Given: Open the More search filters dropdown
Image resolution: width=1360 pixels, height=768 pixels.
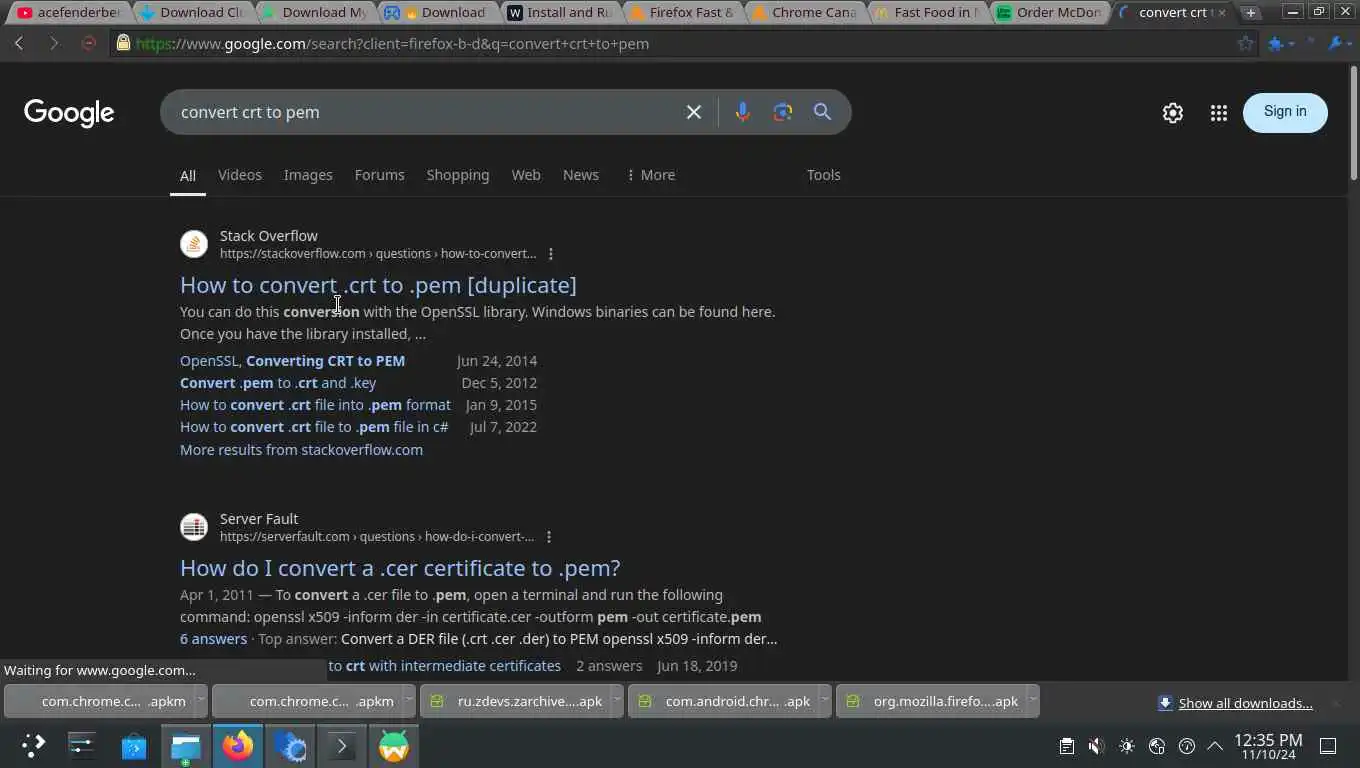Looking at the screenshot, I should click(x=650, y=175).
